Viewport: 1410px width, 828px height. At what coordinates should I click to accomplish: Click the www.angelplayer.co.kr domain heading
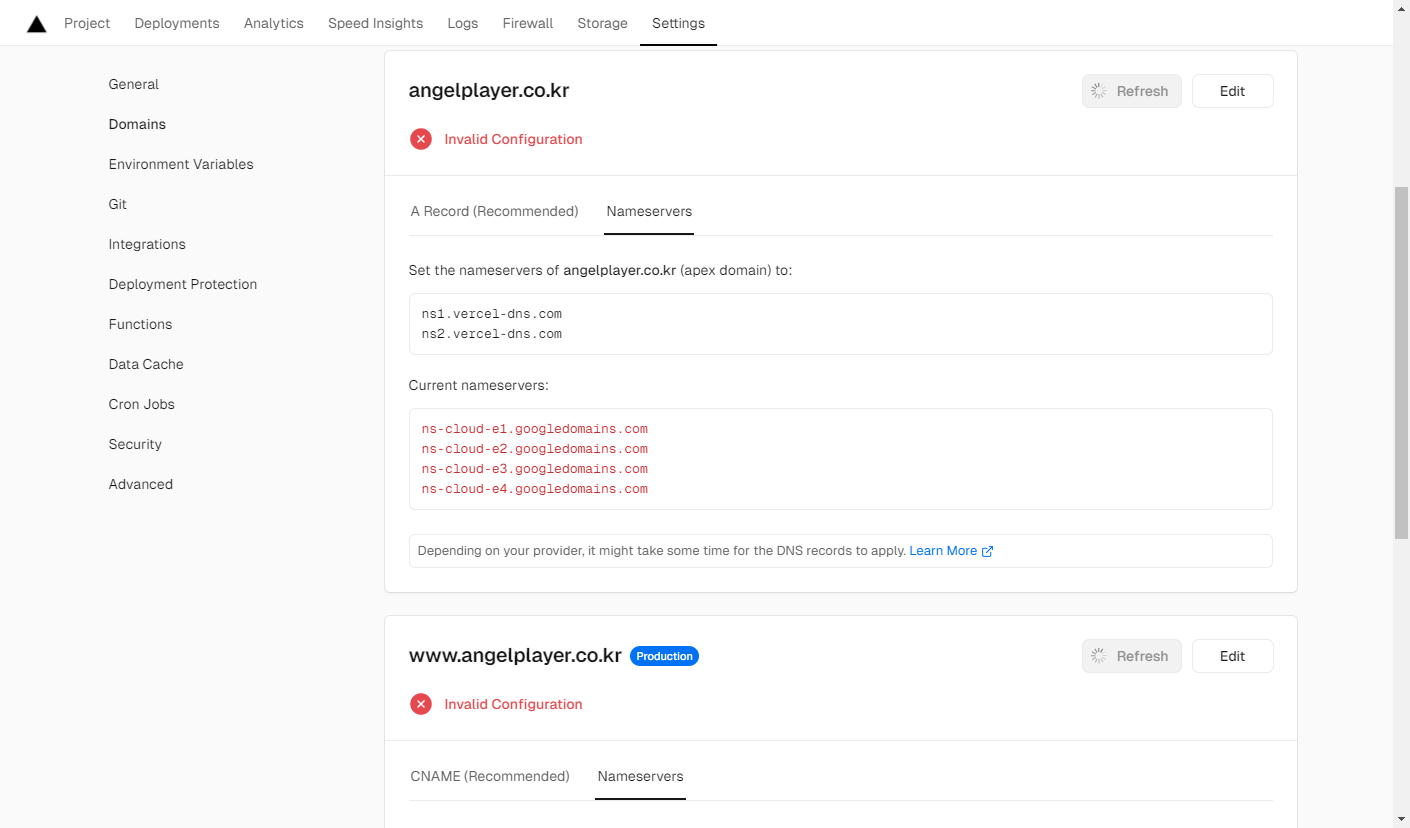[515, 656]
